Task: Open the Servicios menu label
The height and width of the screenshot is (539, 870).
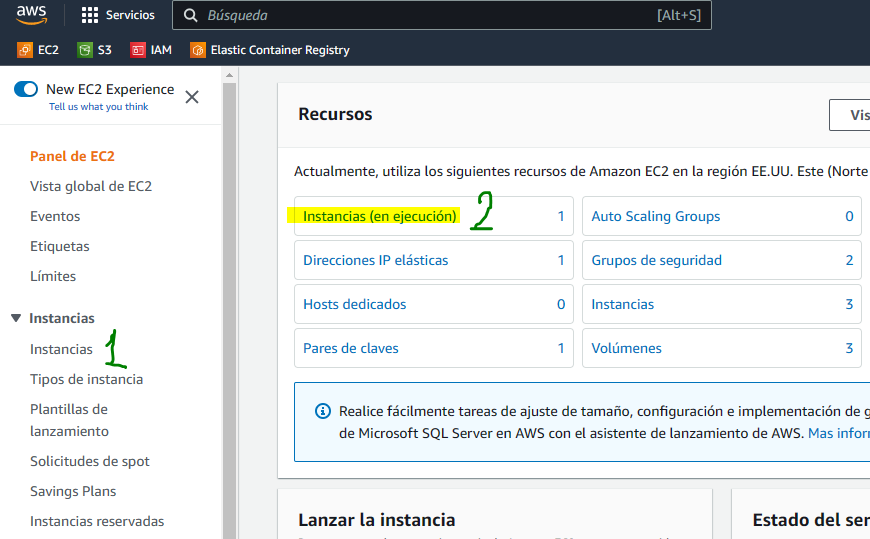Action: (130, 15)
